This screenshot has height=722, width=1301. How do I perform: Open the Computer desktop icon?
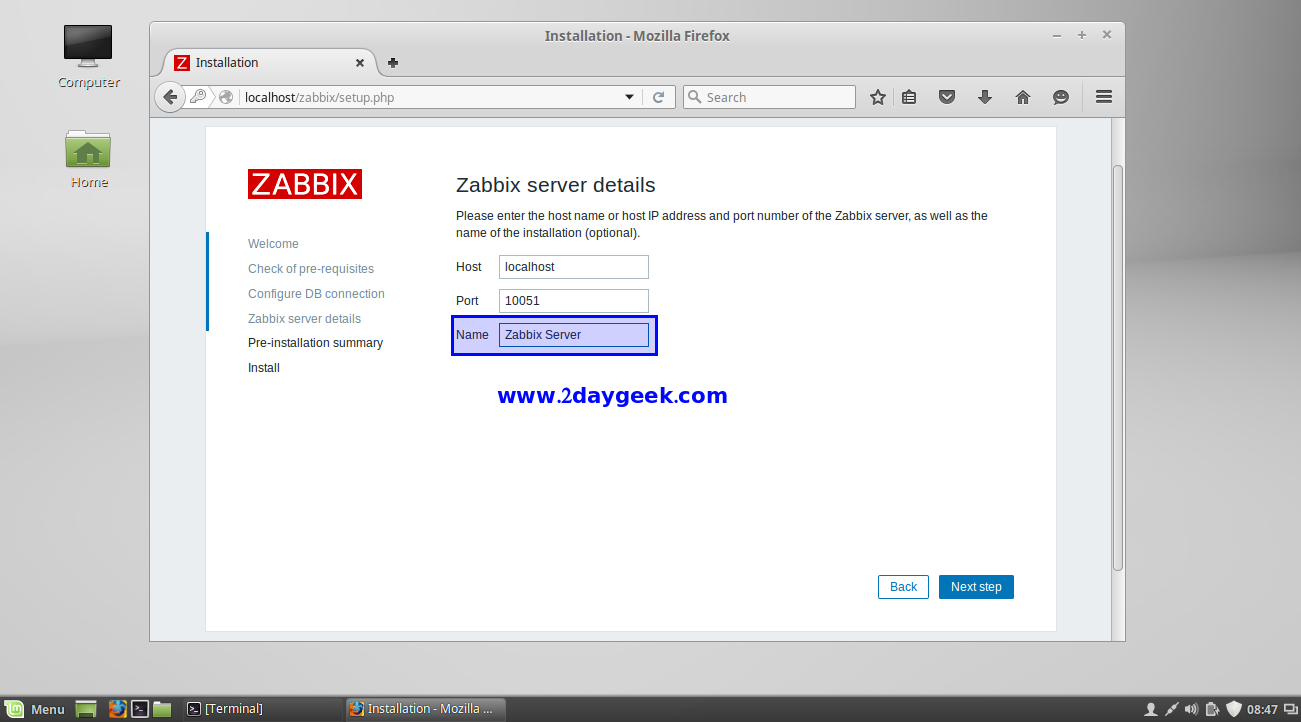[x=88, y=57]
